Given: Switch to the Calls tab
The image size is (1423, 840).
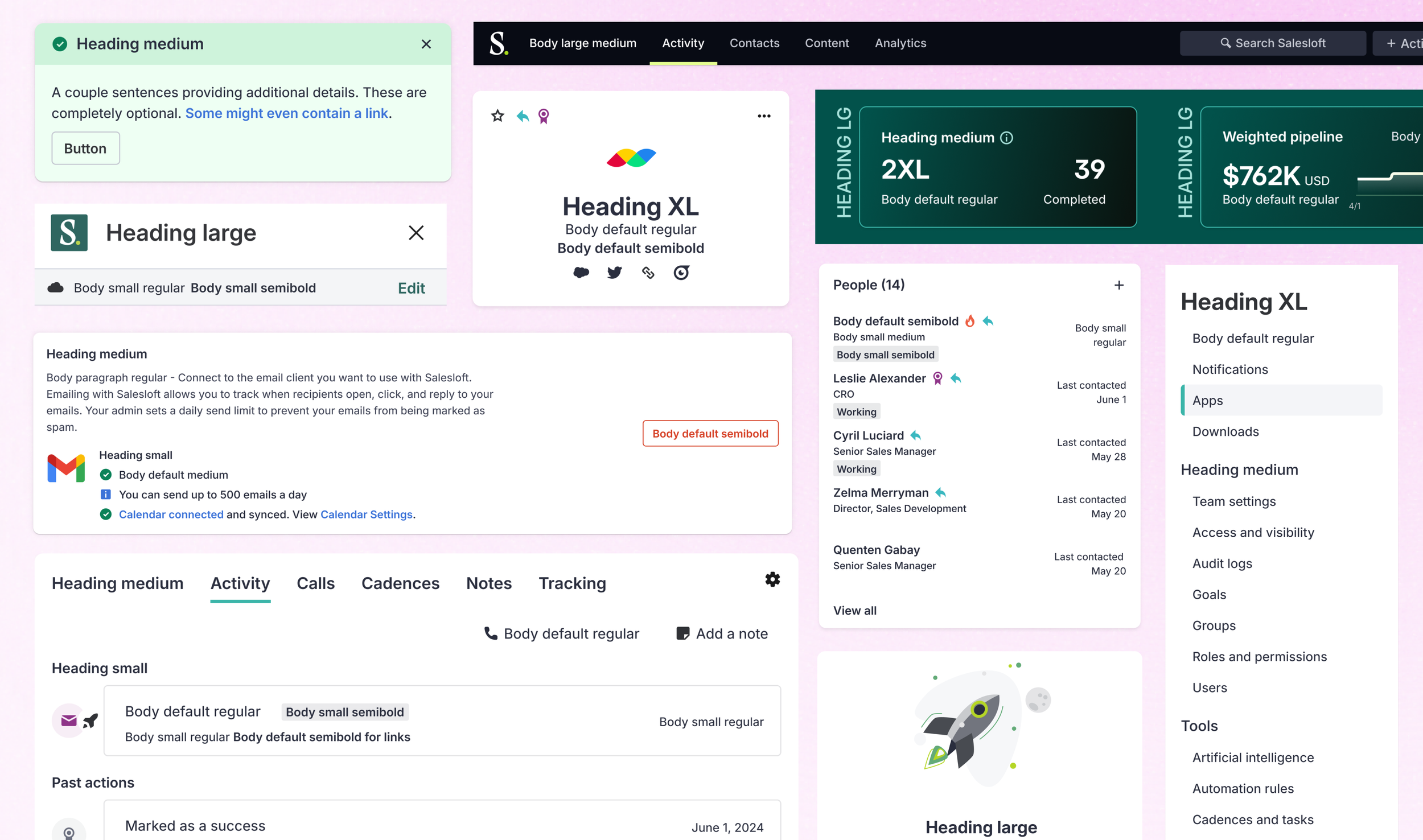Looking at the screenshot, I should 315,583.
